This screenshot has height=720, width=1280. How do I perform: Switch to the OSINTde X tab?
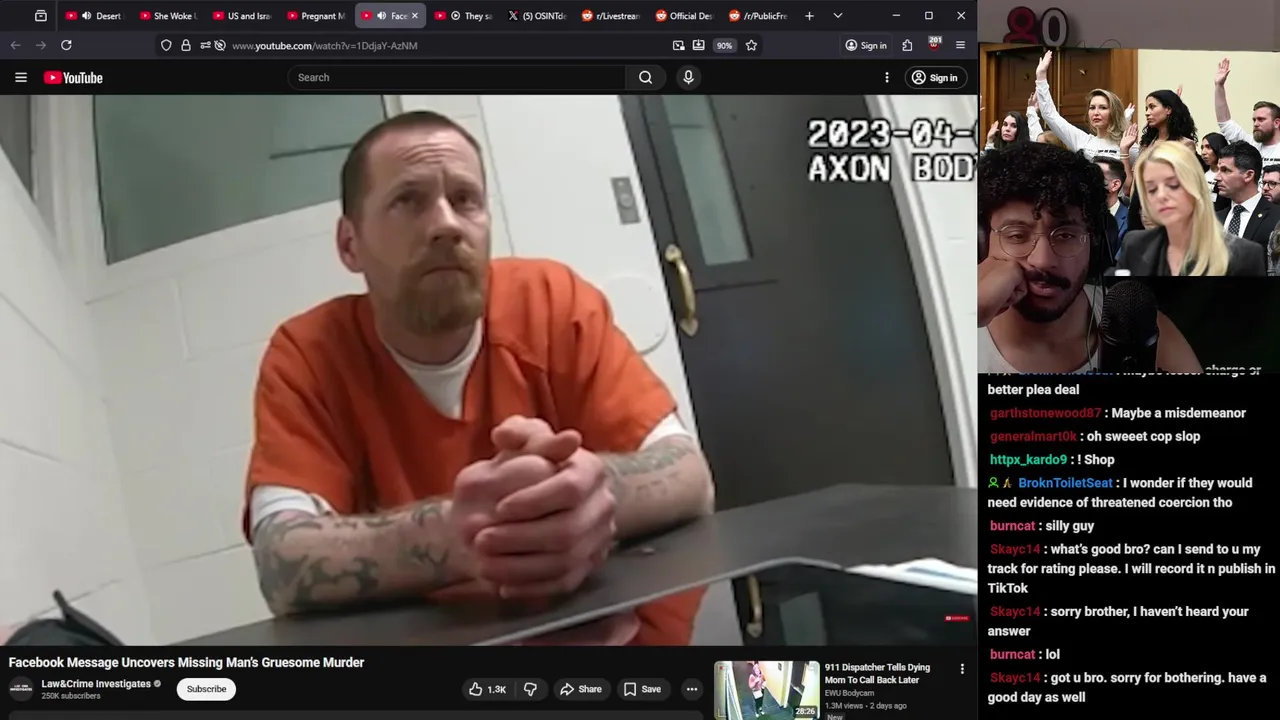click(536, 16)
